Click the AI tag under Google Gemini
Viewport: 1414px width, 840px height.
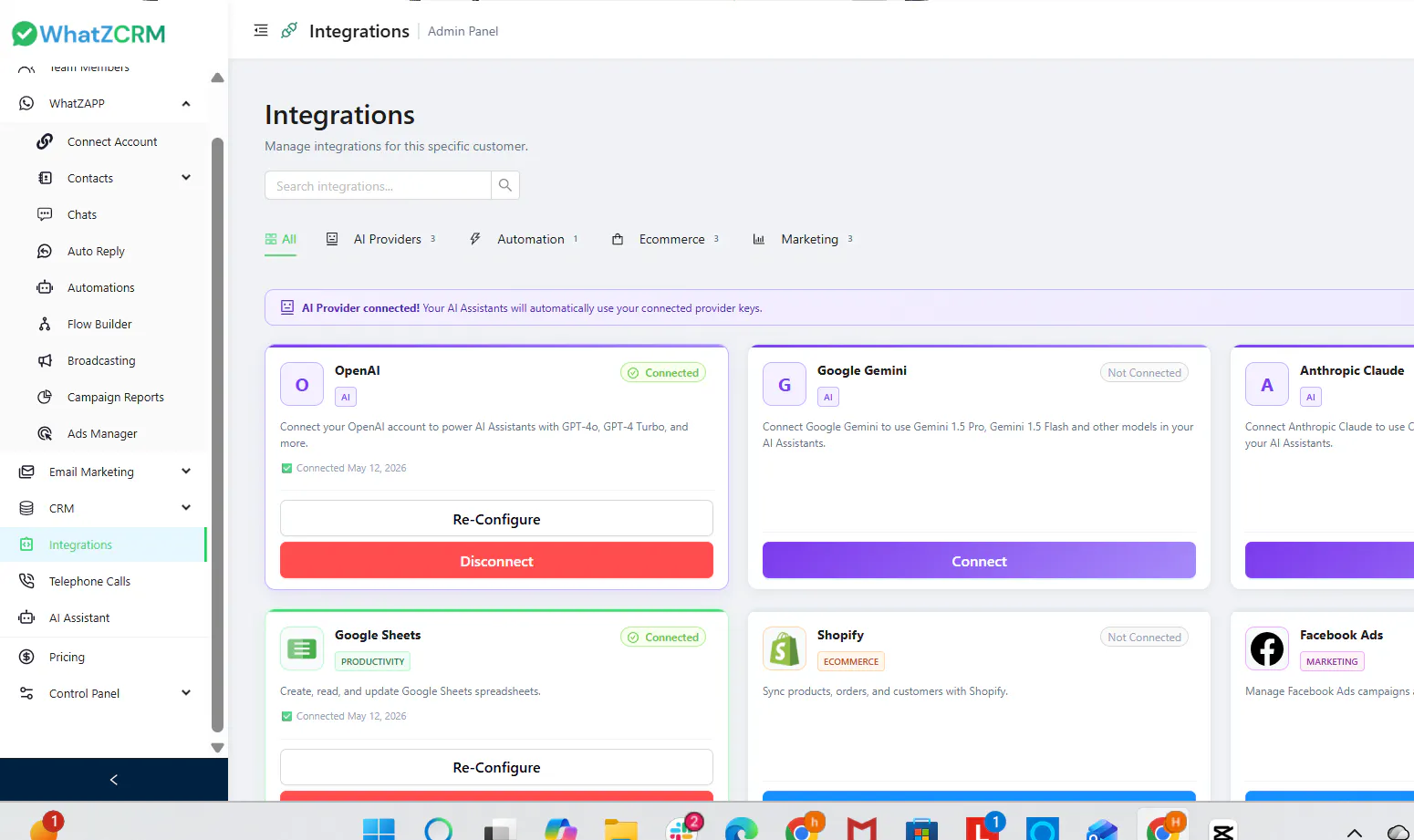[x=828, y=397]
